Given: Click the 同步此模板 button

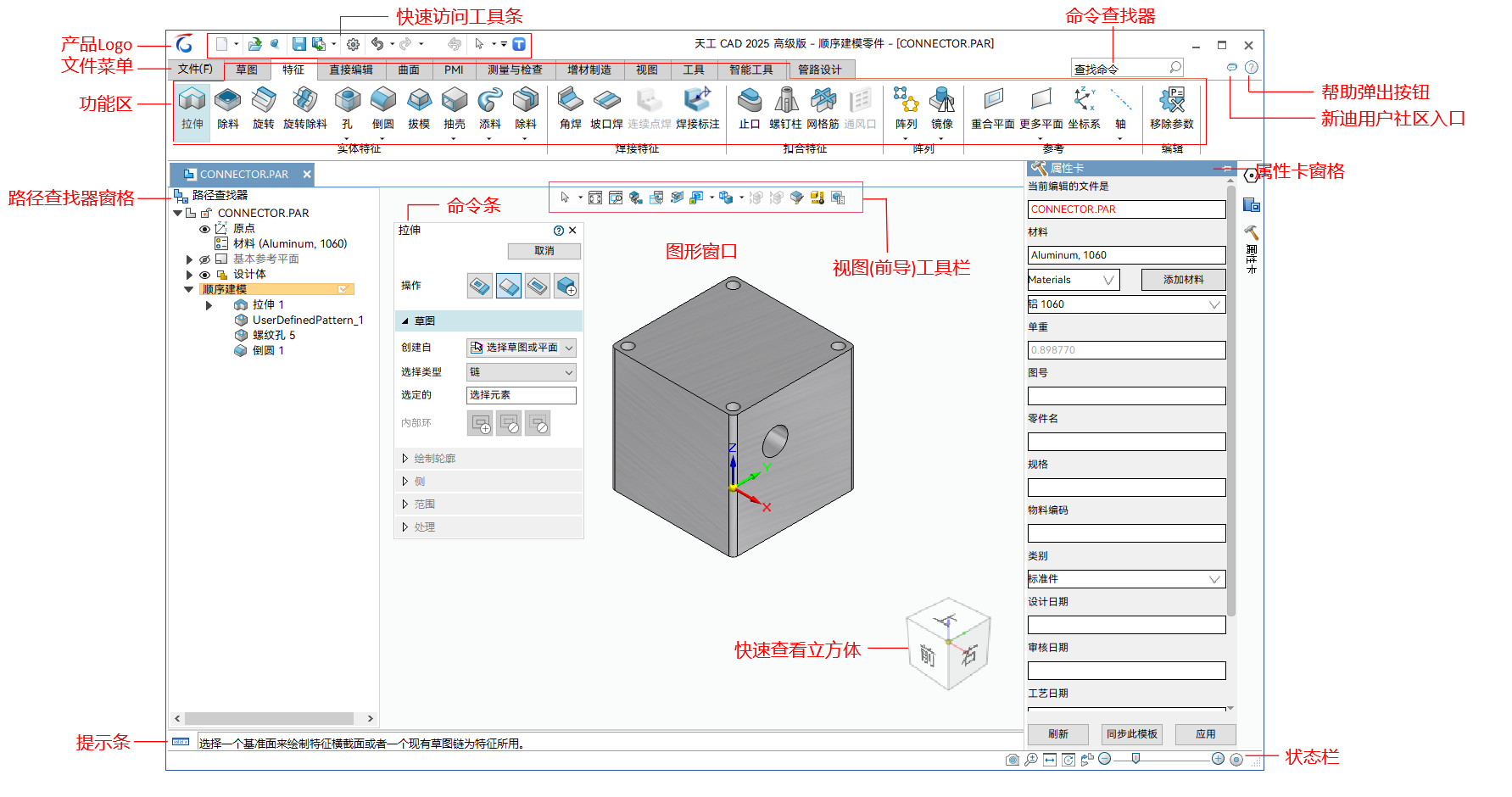Looking at the screenshot, I should [x=1131, y=734].
